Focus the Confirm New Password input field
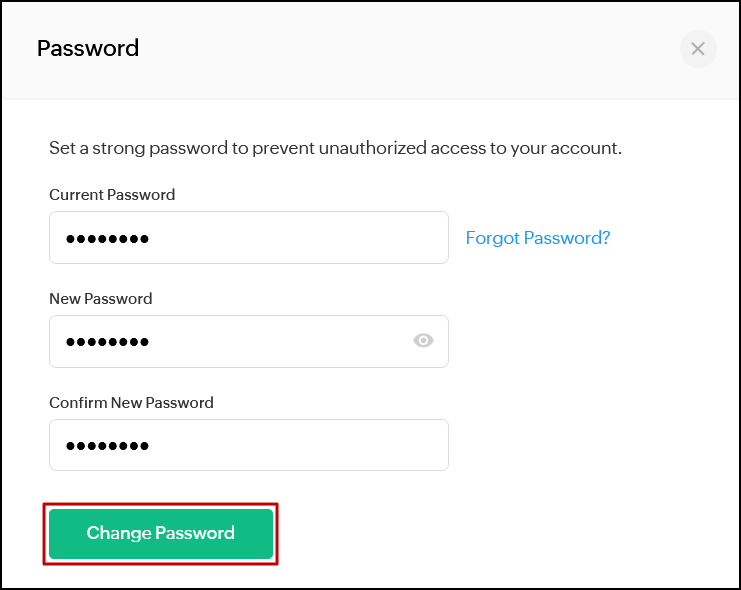The image size is (741, 590). click(248, 446)
